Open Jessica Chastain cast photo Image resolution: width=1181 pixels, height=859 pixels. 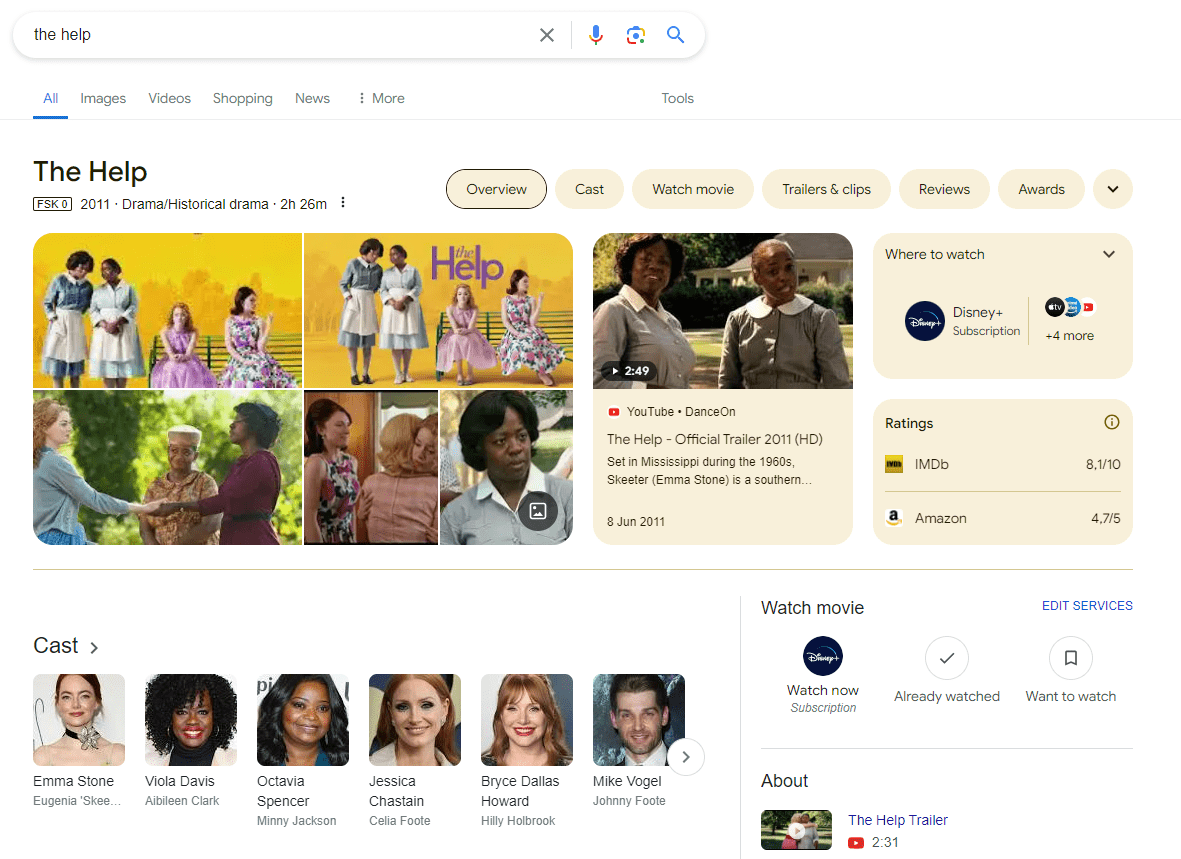[x=415, y=720]
